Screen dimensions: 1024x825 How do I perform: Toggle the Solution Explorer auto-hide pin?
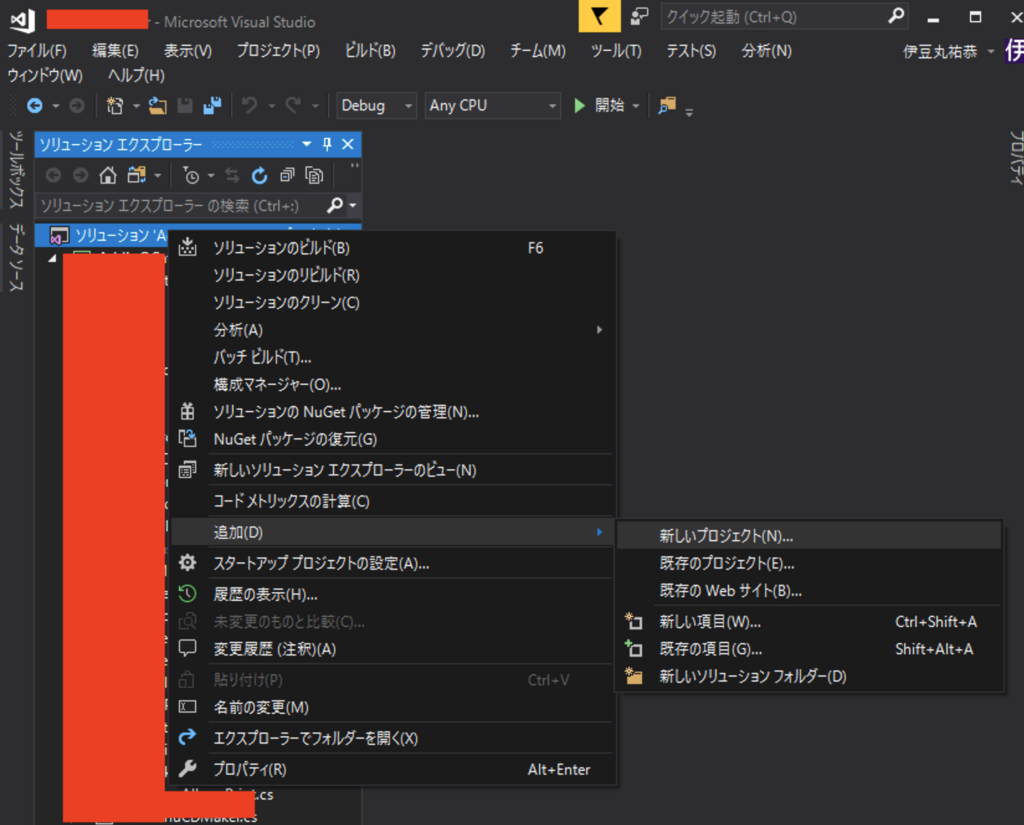(x=327, y=144)
